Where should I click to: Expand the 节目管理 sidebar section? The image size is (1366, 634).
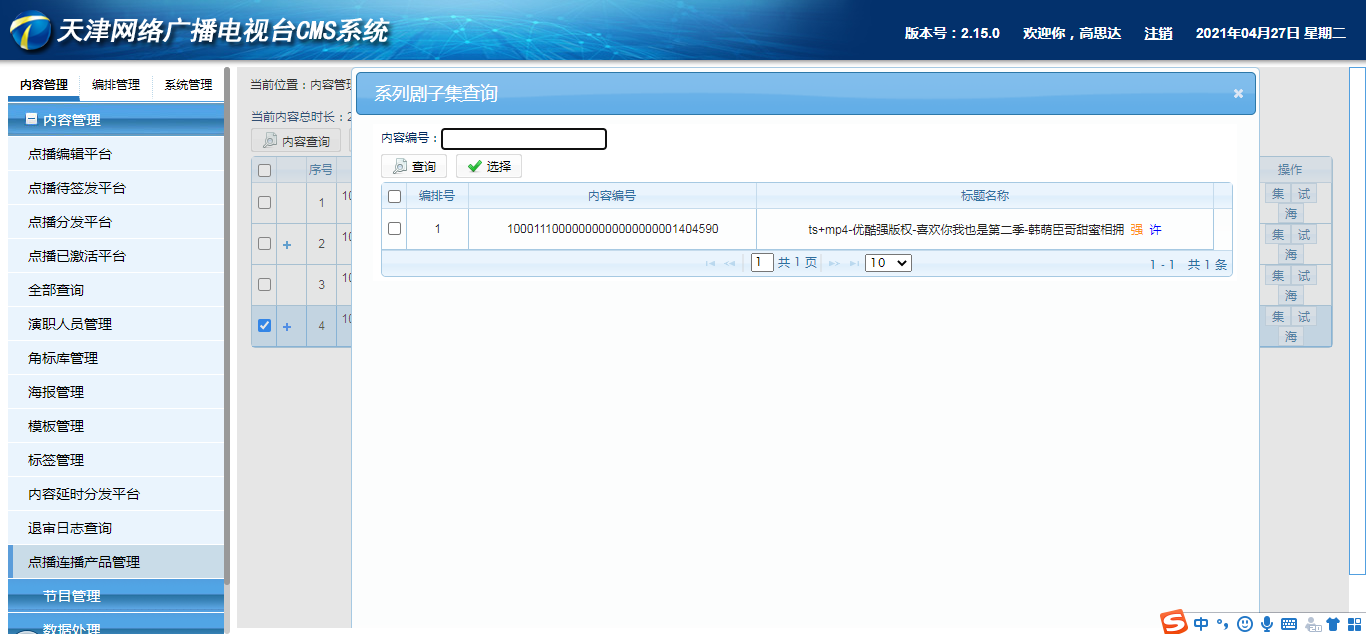point(116,595)
